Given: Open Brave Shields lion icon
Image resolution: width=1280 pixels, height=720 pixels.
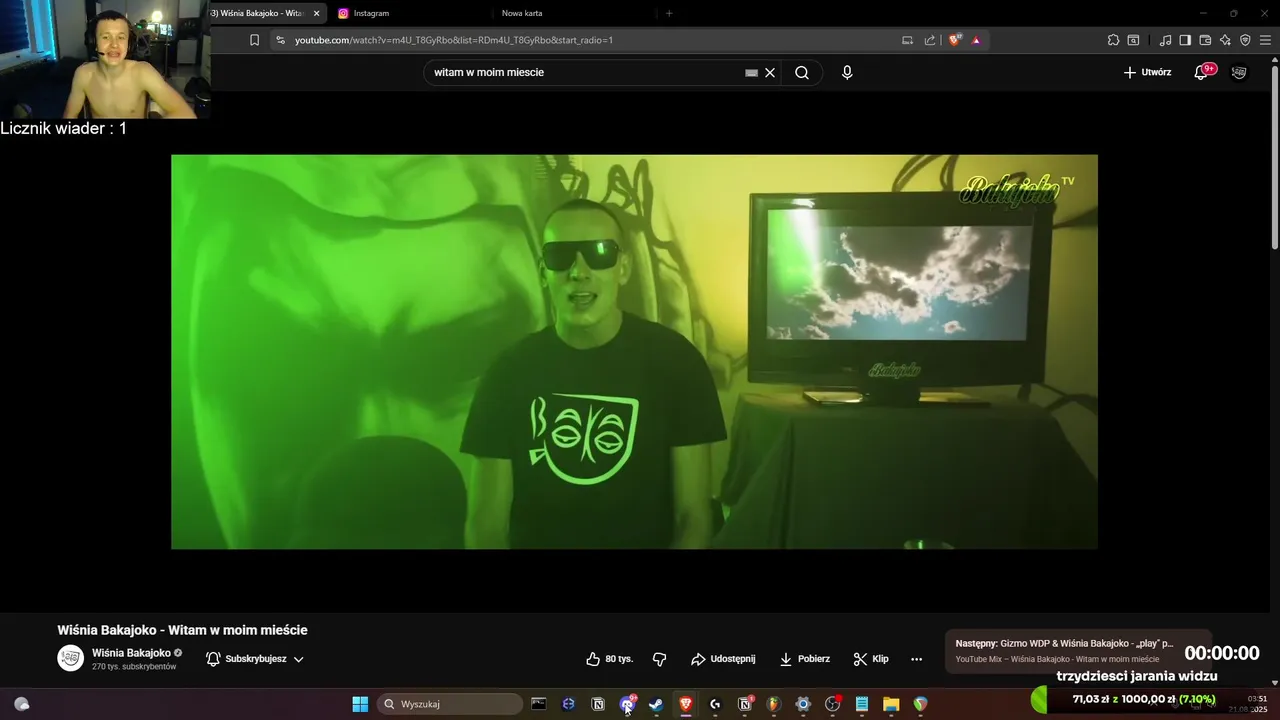Looking at the screenshot, I should pos(954,40).
